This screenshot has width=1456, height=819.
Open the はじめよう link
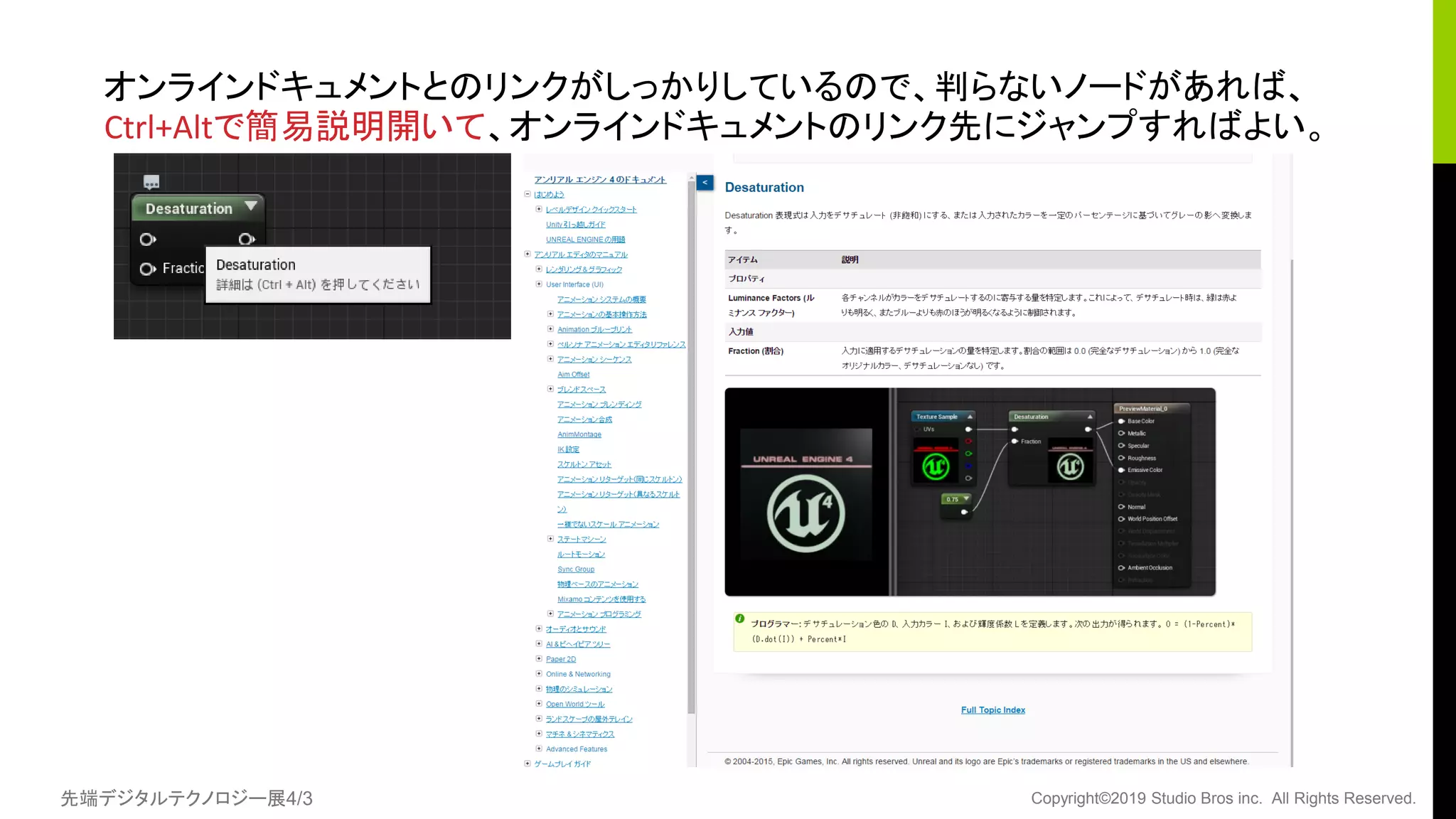549,195
